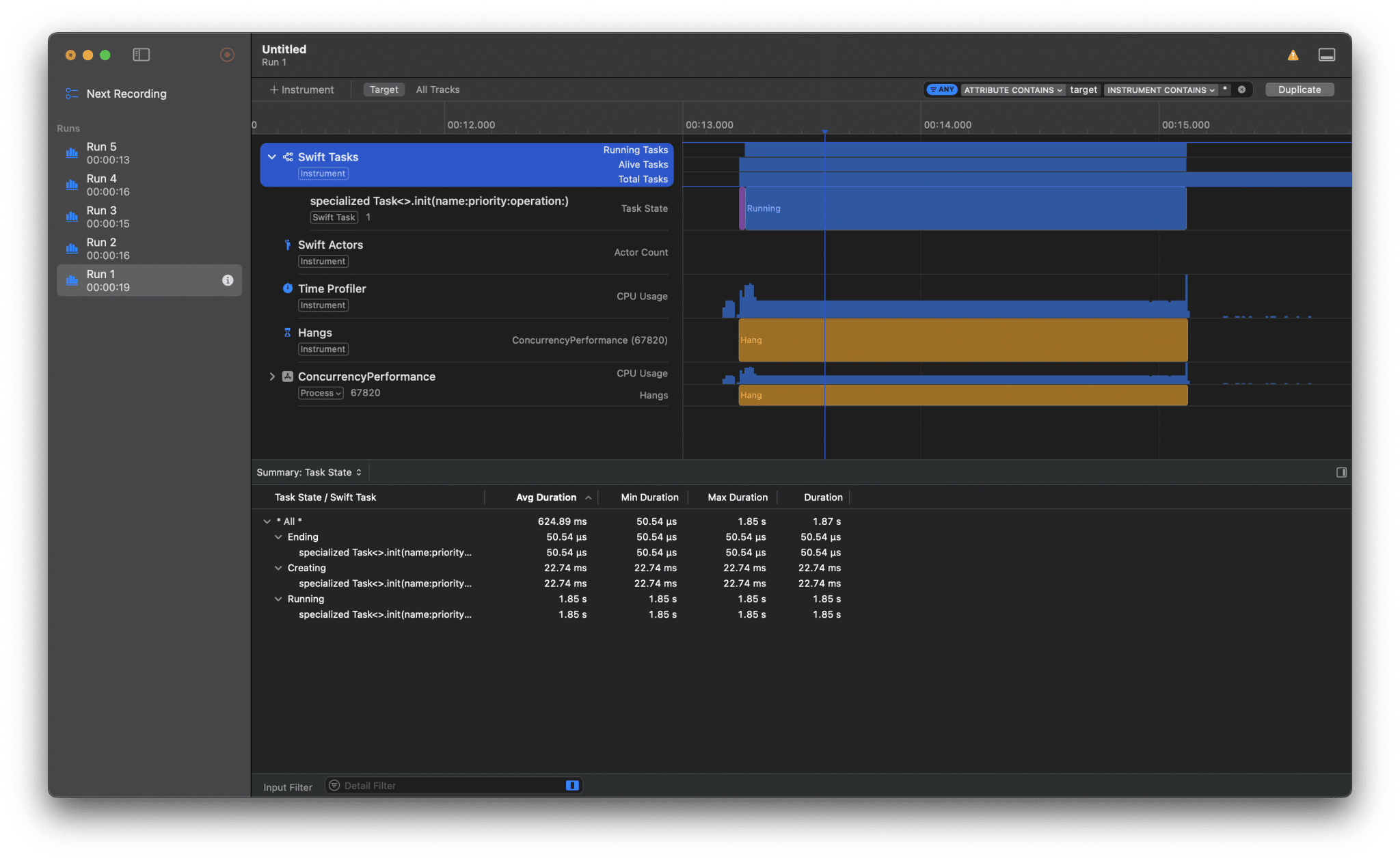Click the Hangs hourglass icon
1400x861 pixels.
point(288,333)
